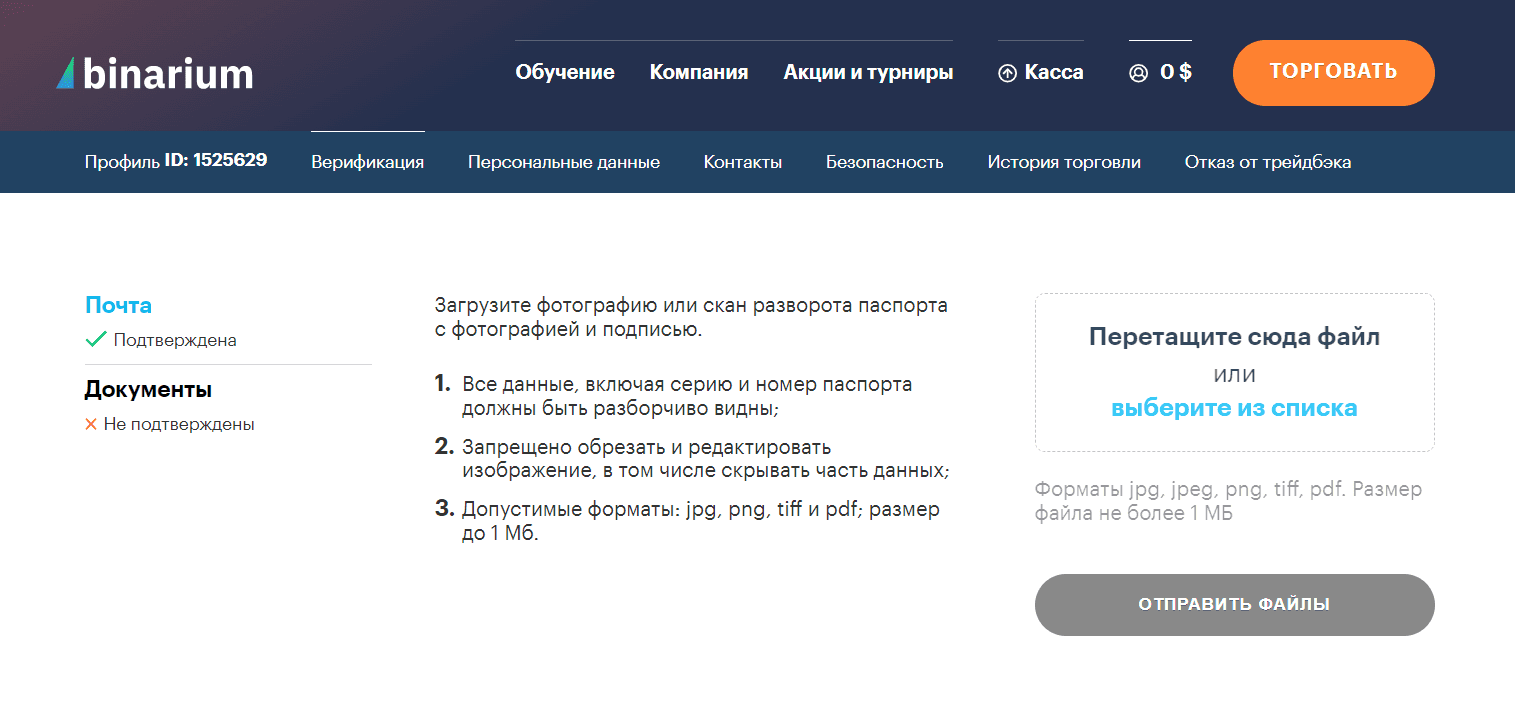Click the user account balance icon

click(1138, 73)
